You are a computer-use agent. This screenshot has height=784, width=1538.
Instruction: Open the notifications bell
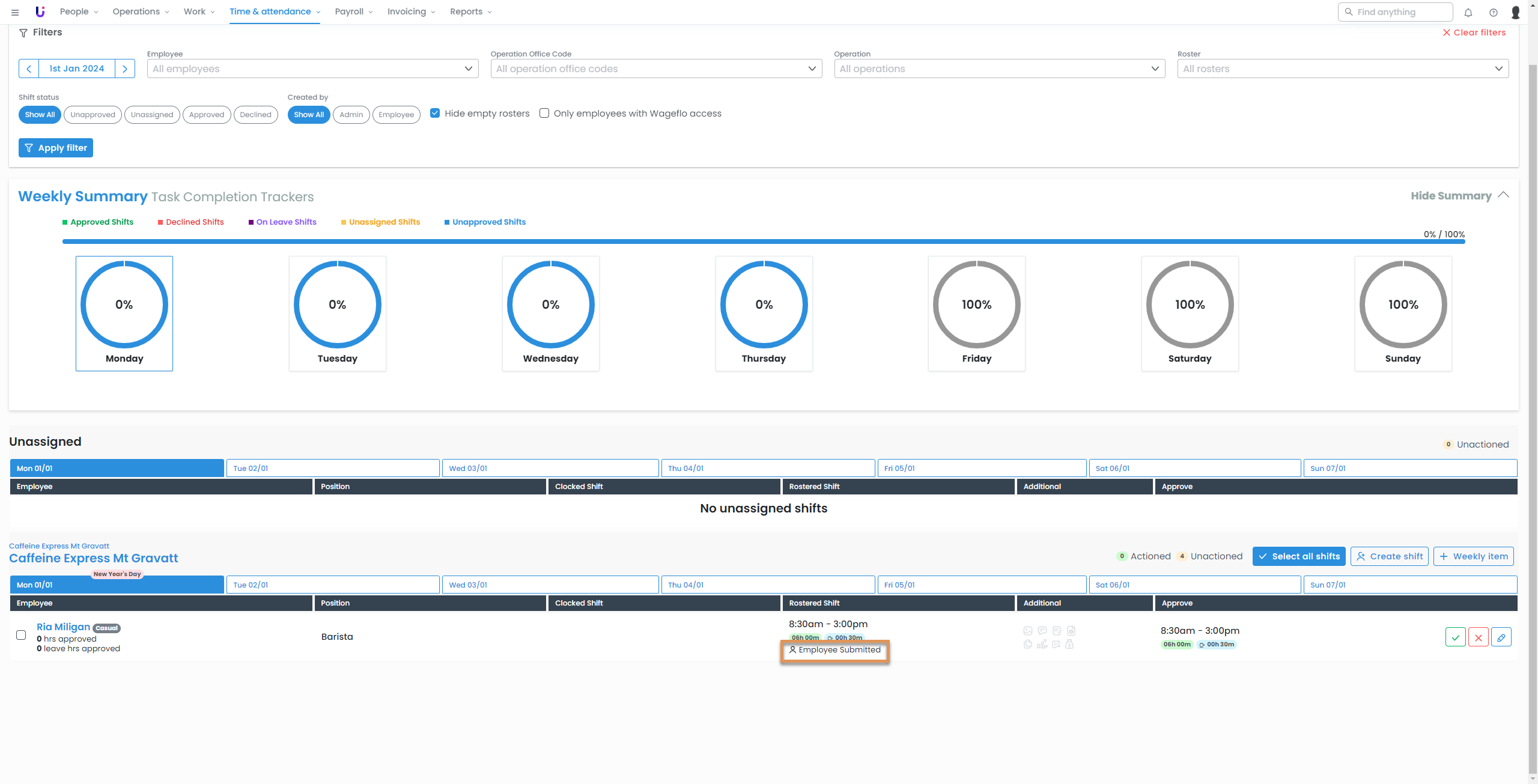click(x=1468, y=12)
